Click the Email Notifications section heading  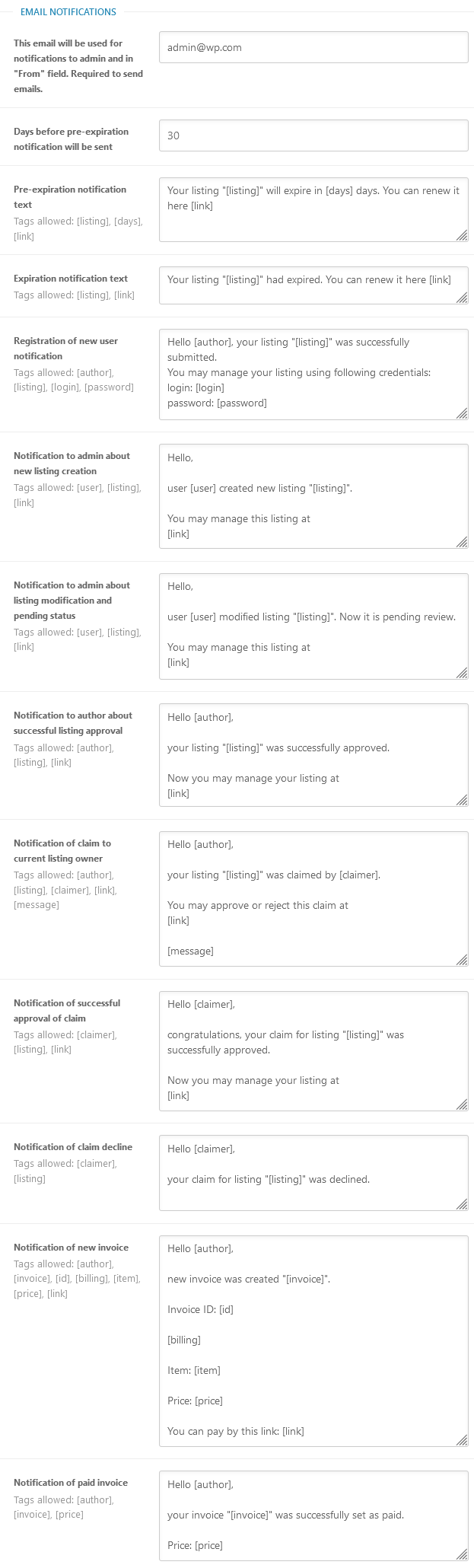(x=68, y=12)
